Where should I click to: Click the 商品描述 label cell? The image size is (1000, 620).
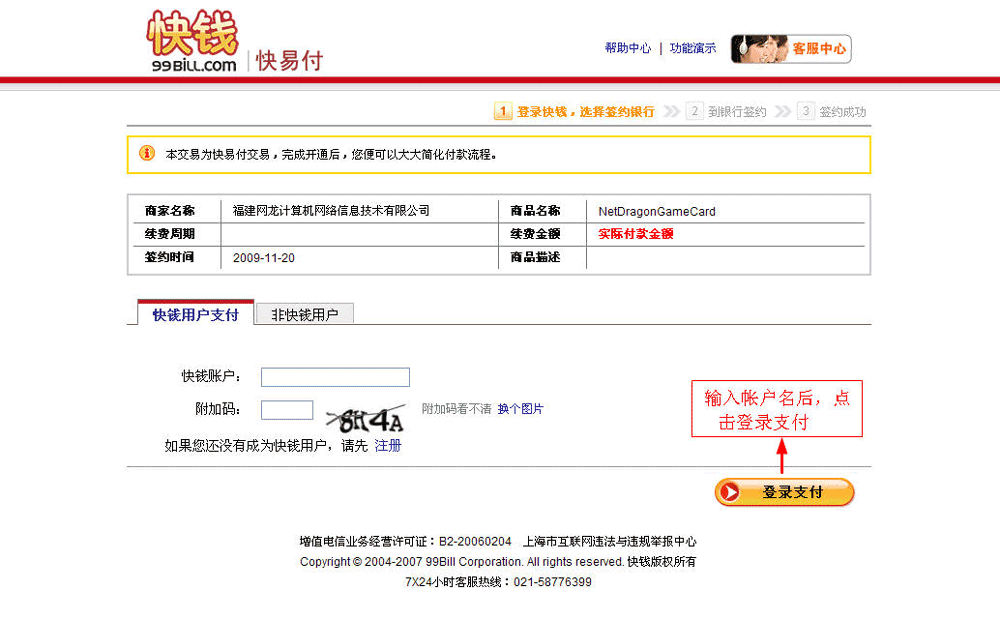click(535, 257)
